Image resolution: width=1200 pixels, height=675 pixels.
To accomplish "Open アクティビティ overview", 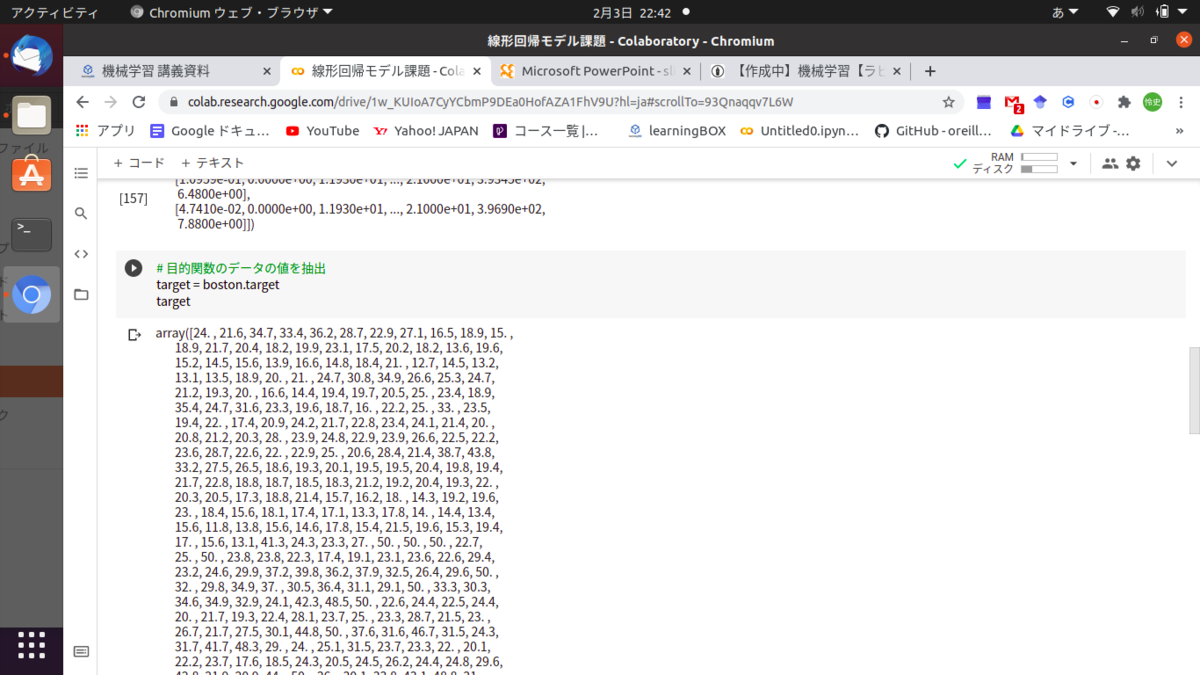I will 55,13.
